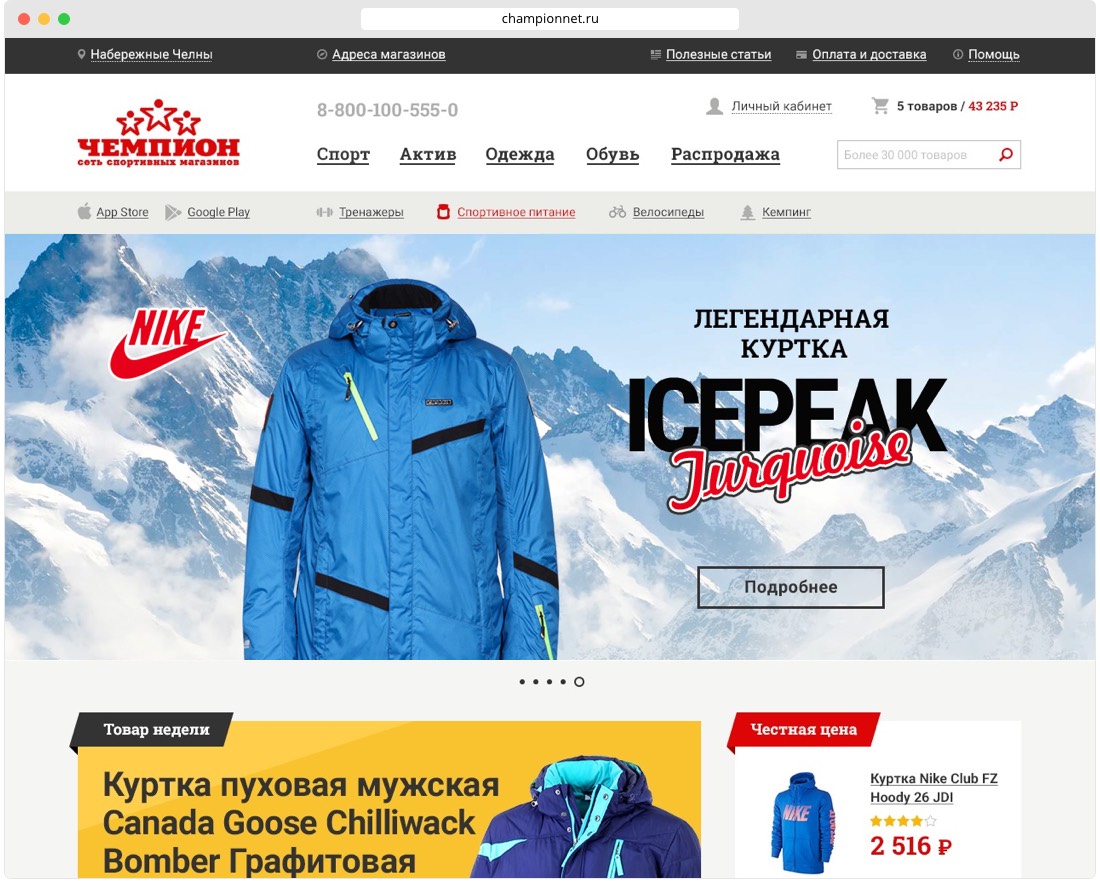
Task: Click the bicycle icon next to Велосипеды
Action: (617, 212)
